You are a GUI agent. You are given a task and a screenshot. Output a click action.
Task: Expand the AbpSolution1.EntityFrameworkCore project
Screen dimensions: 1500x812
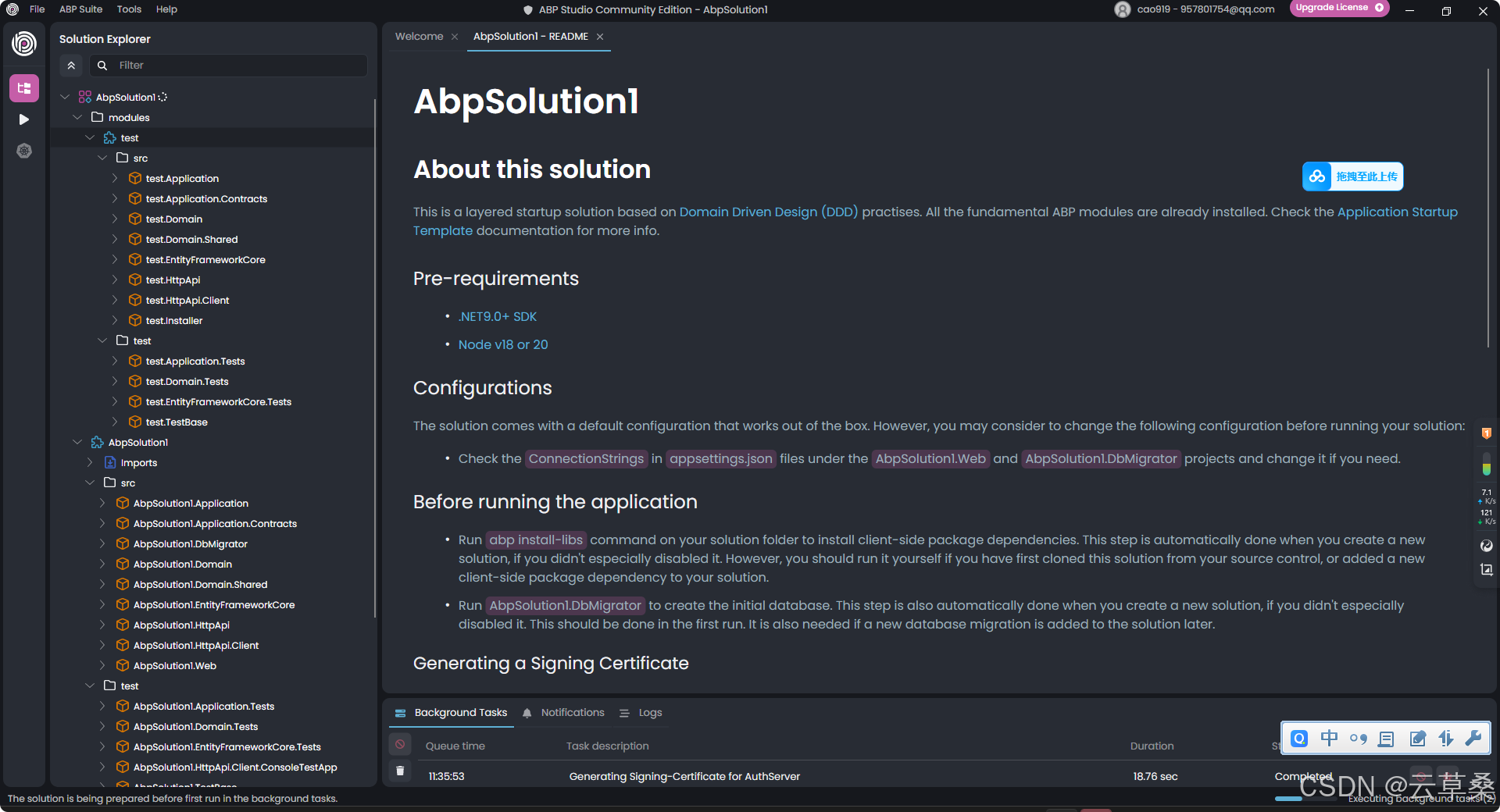(102, 604)
